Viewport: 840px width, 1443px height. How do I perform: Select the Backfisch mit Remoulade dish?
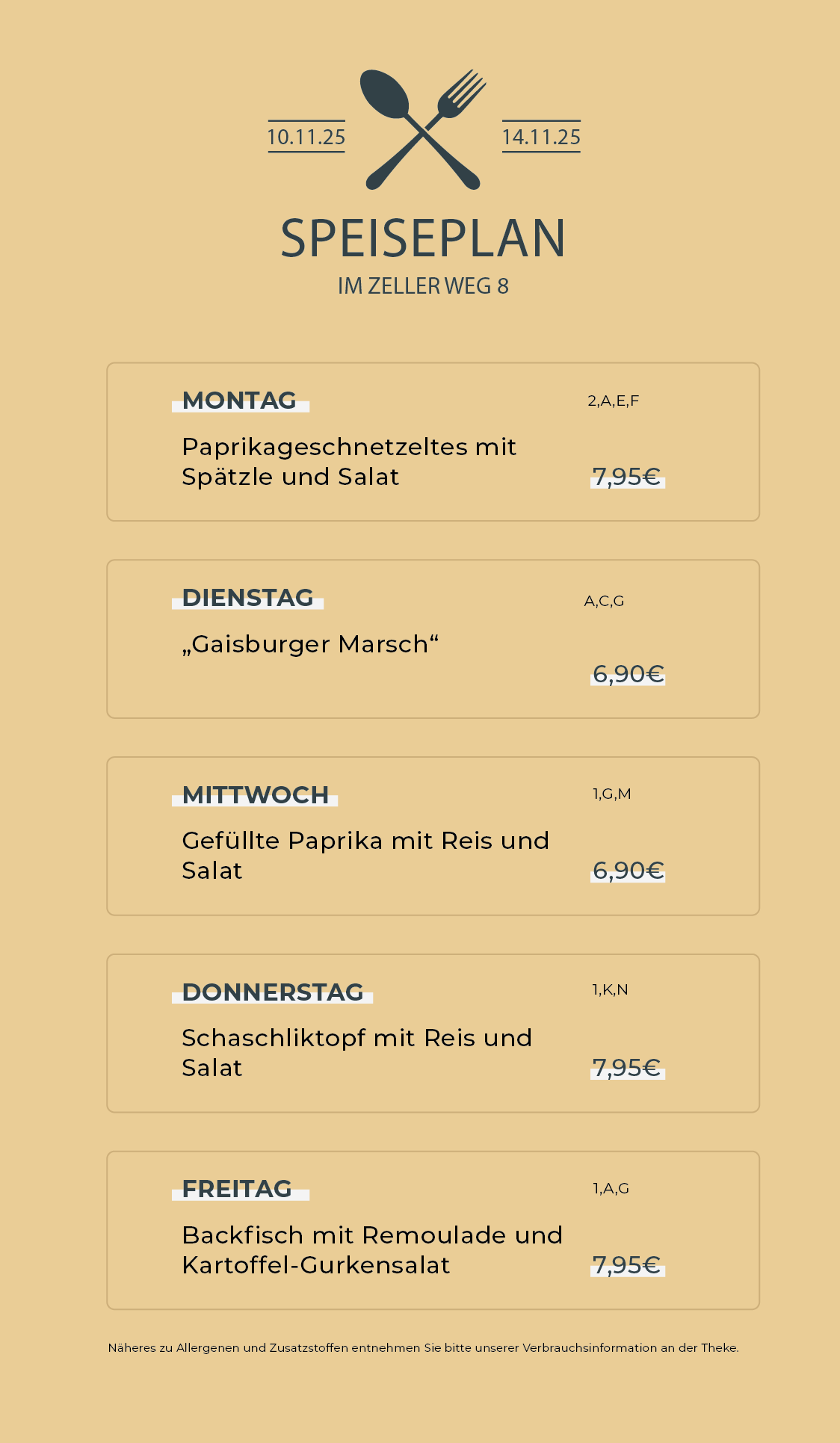tap(372, 1250)
